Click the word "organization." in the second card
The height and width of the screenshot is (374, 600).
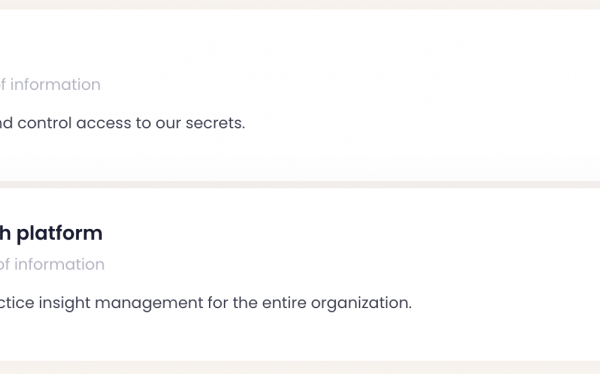tap(361, 303)
